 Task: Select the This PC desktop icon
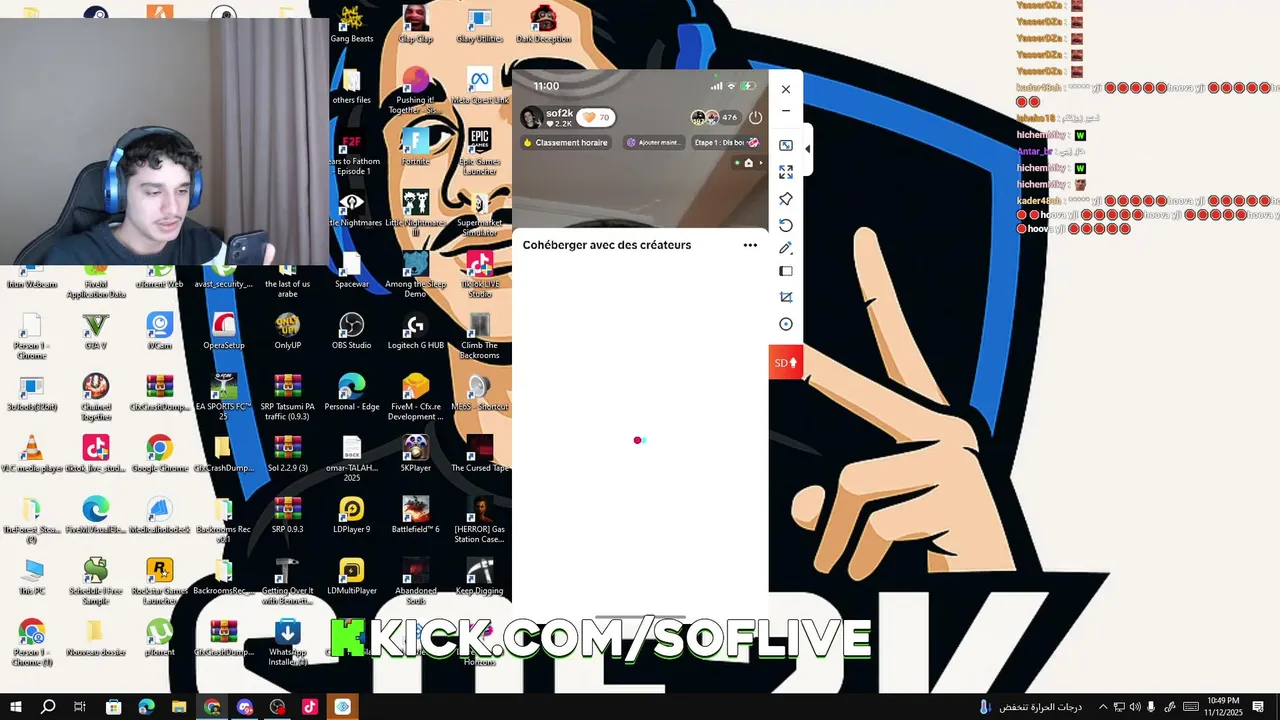[x=32, y=577]
